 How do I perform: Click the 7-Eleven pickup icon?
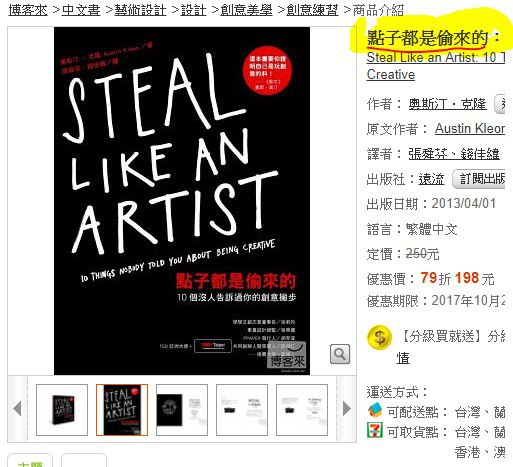point(375,430)
